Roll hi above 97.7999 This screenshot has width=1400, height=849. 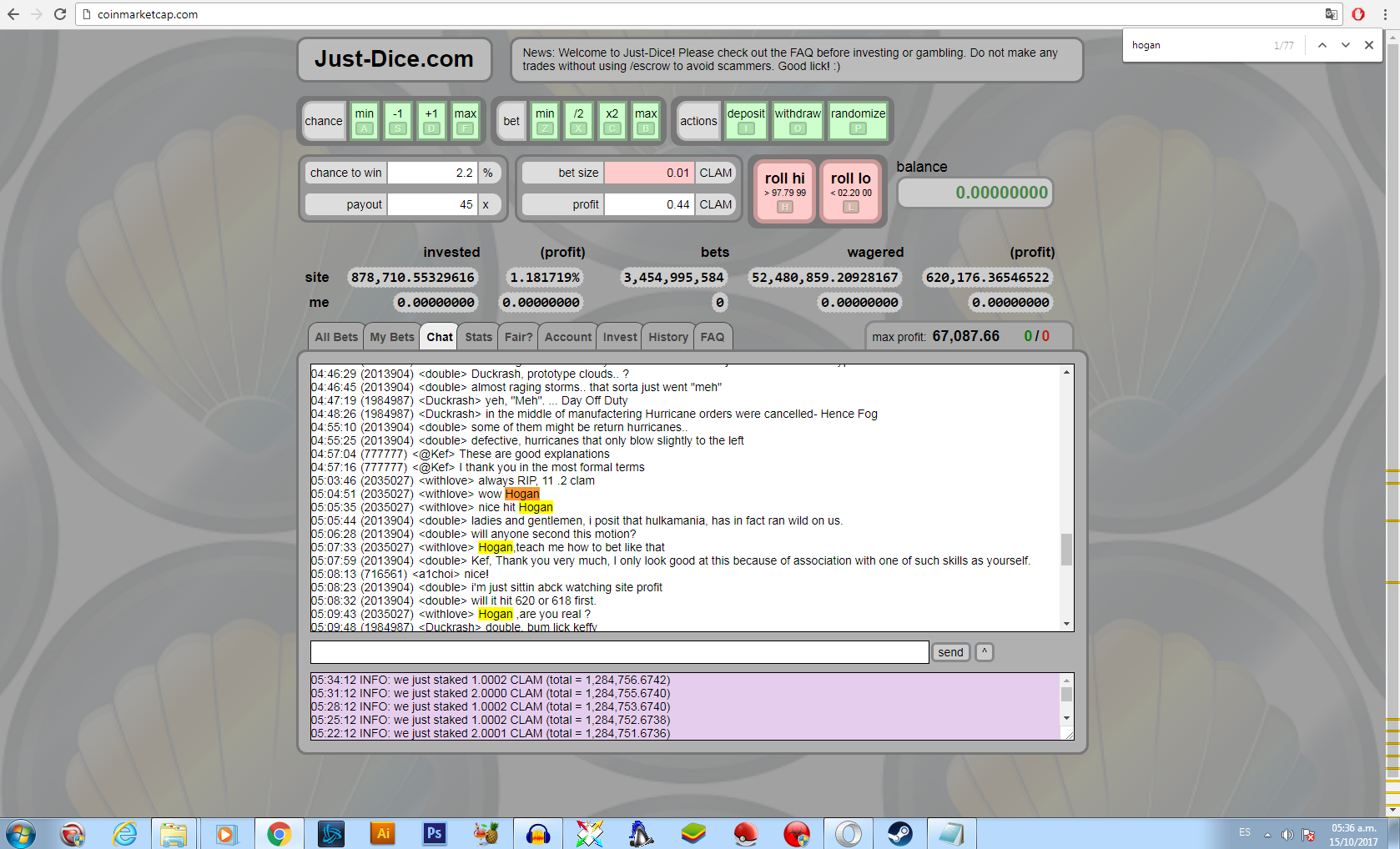785,192
